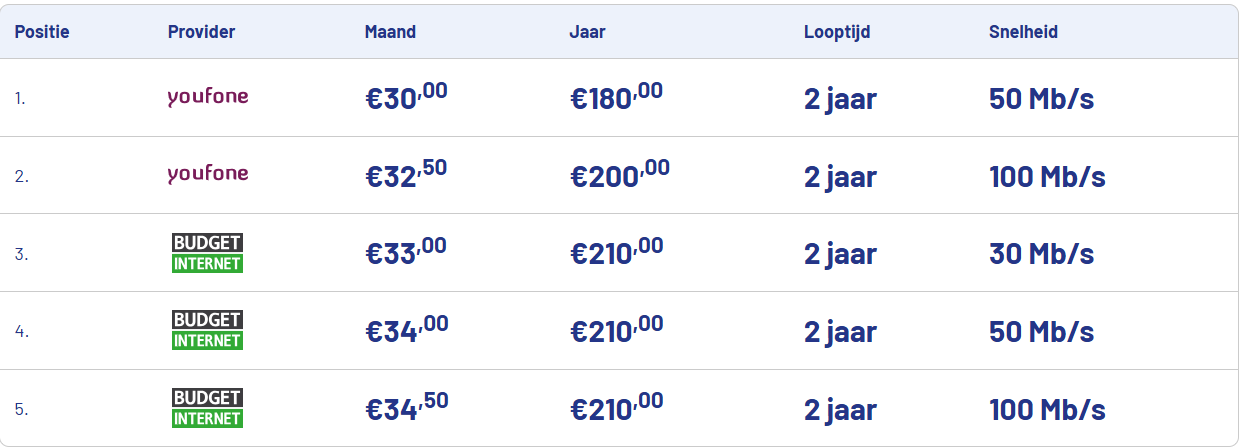Click the €34,00 monthly price
This screenshot has height=448, width=1242.
point(406,330)
